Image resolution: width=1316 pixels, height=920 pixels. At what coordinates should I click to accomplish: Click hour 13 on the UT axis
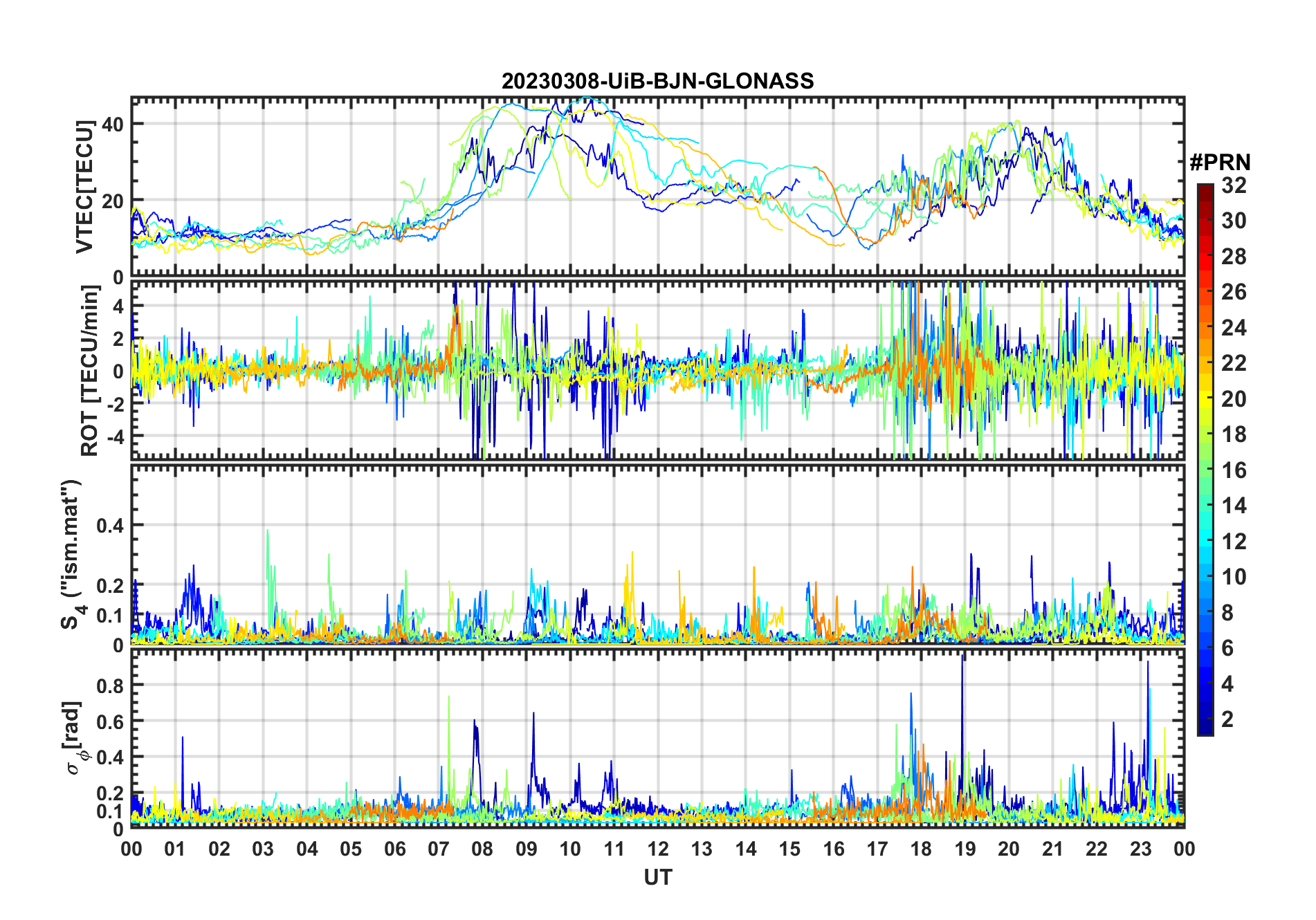coord(702,849)
